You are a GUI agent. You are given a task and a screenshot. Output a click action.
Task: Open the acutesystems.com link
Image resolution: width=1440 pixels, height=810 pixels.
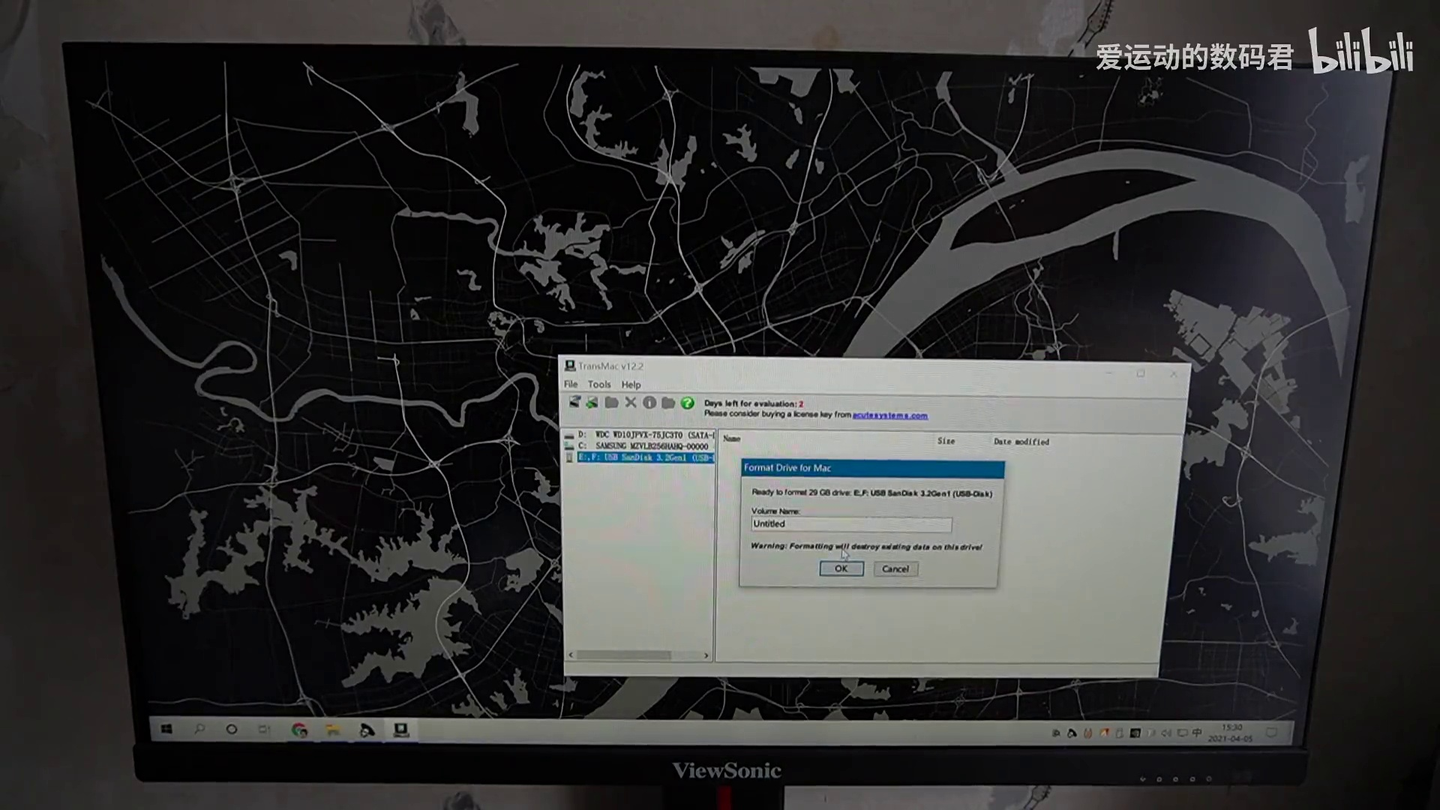click(x=890, y=415)
